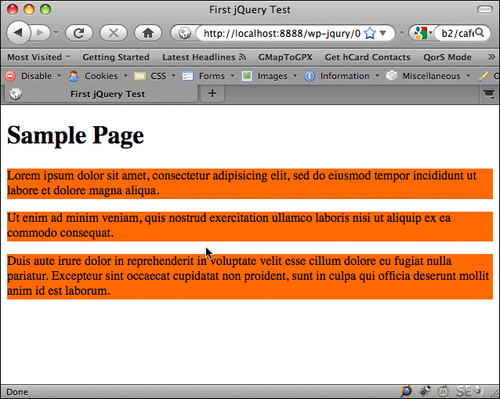The width and height of the screenshot is (500, 399).
Task: Click the pencil Outline icon
Action: pos(483,76)
